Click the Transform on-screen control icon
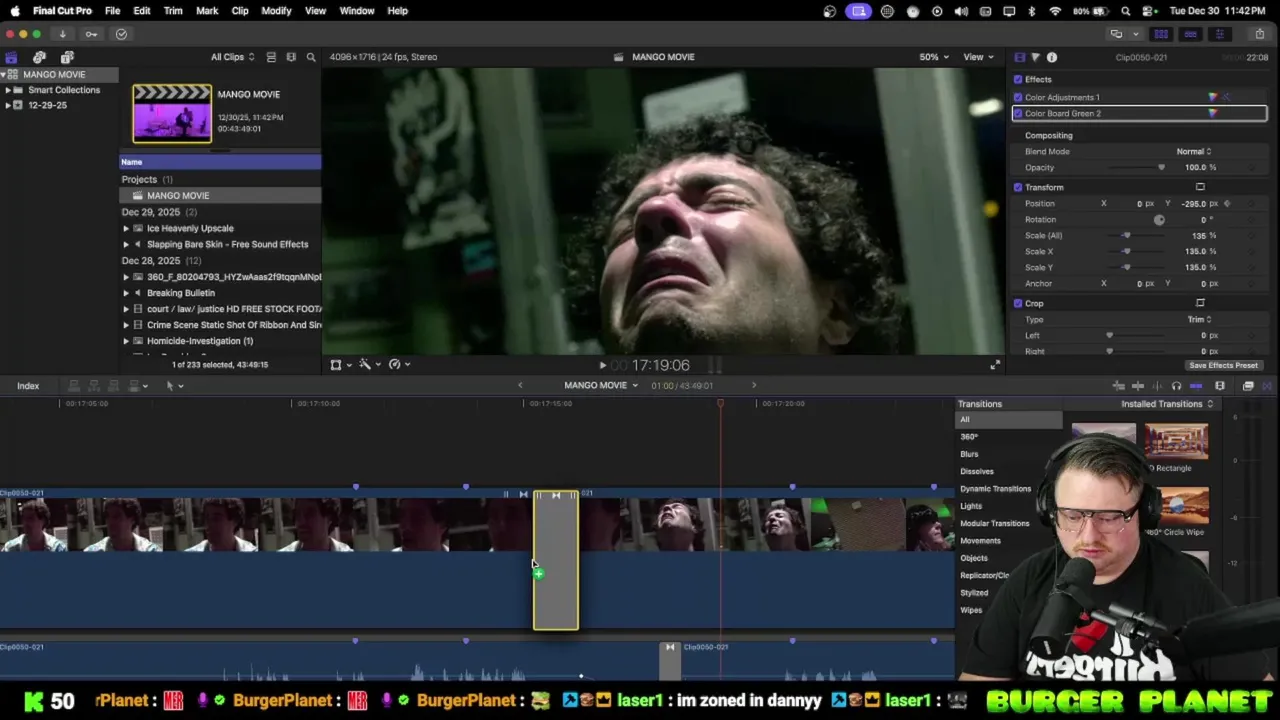This screenshot has height=720, width=1280. (x=1200, y=187)
